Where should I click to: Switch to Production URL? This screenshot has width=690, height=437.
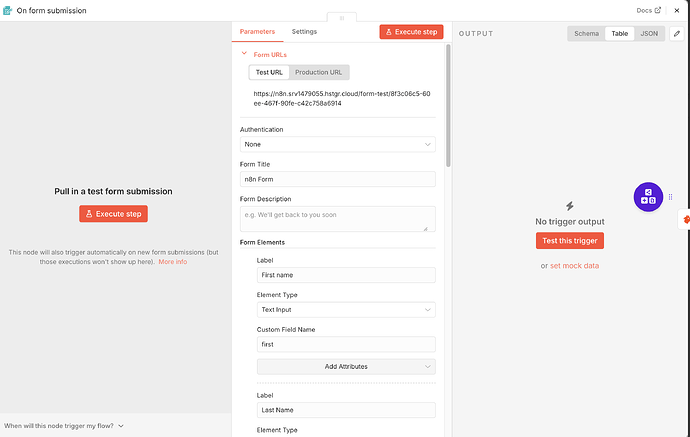tap(320, 72)
